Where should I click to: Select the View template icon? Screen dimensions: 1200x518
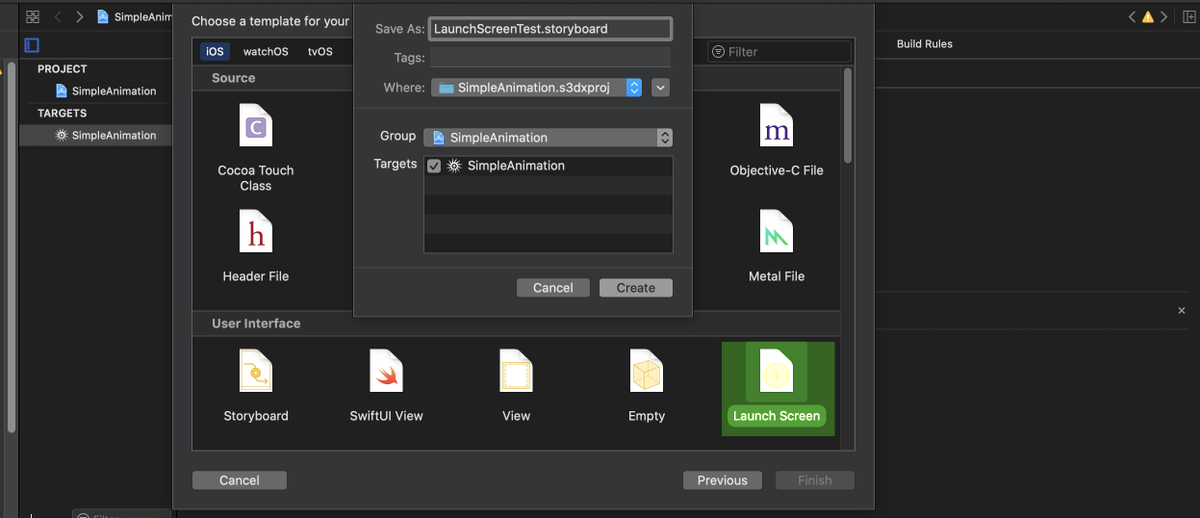point(516,372)
